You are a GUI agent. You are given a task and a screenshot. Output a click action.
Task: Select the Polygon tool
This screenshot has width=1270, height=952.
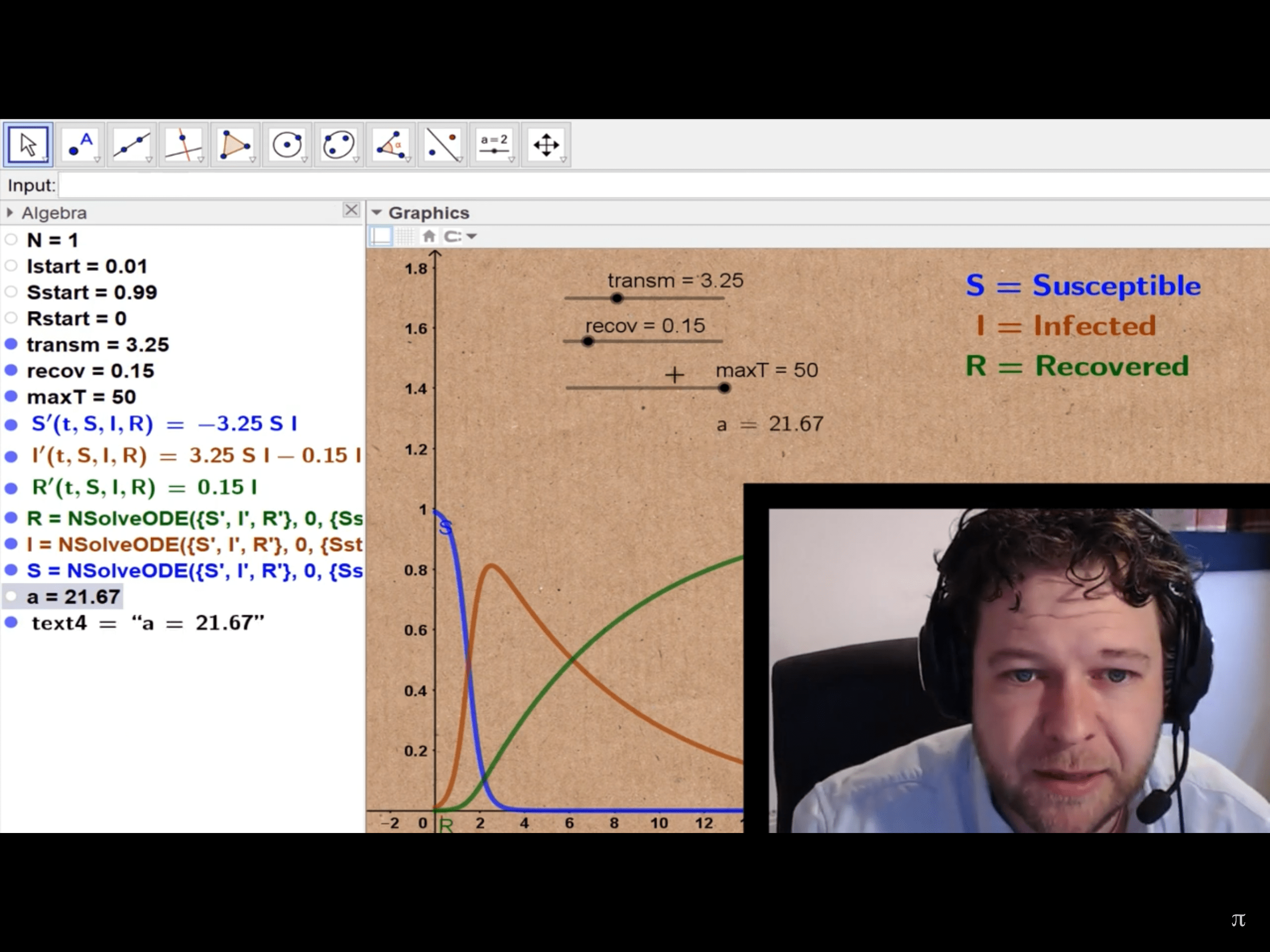235,145
